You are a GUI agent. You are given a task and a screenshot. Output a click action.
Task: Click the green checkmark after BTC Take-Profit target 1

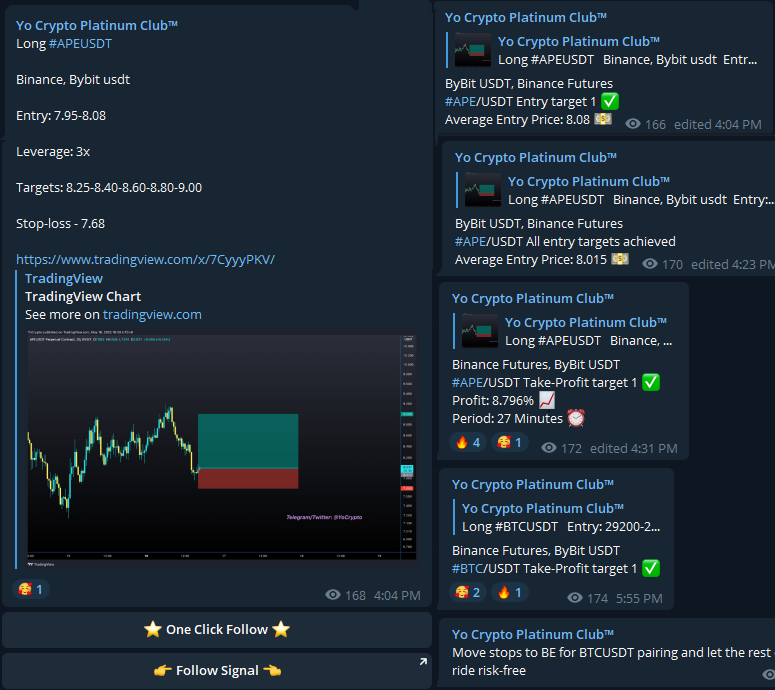coord(651,568)
